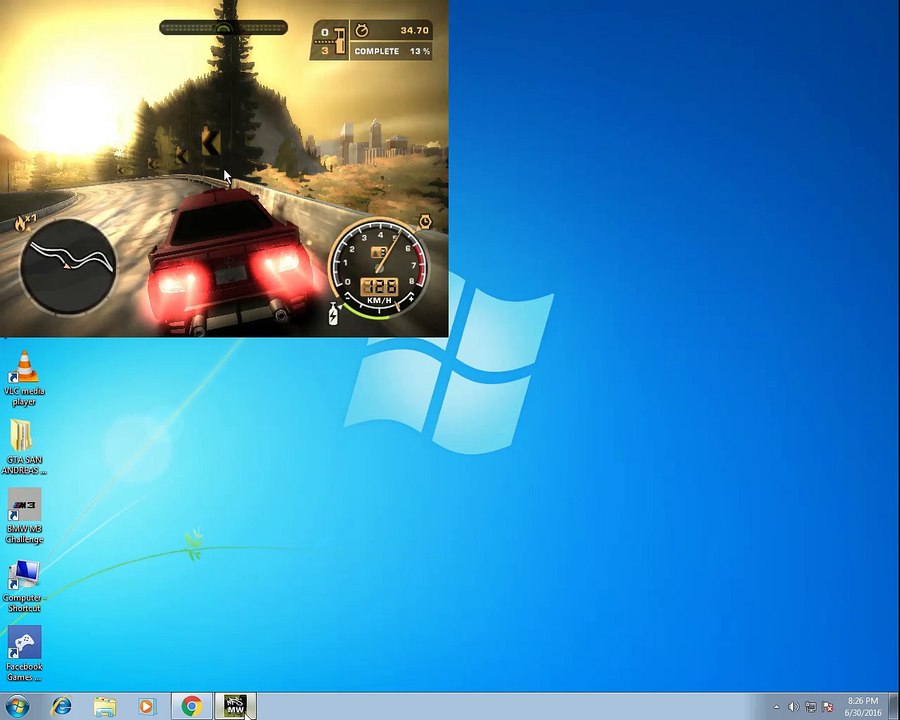Open the VLC media player desktop shortcut
This screenshot has width=900, height=720.
tap(24, 378)
